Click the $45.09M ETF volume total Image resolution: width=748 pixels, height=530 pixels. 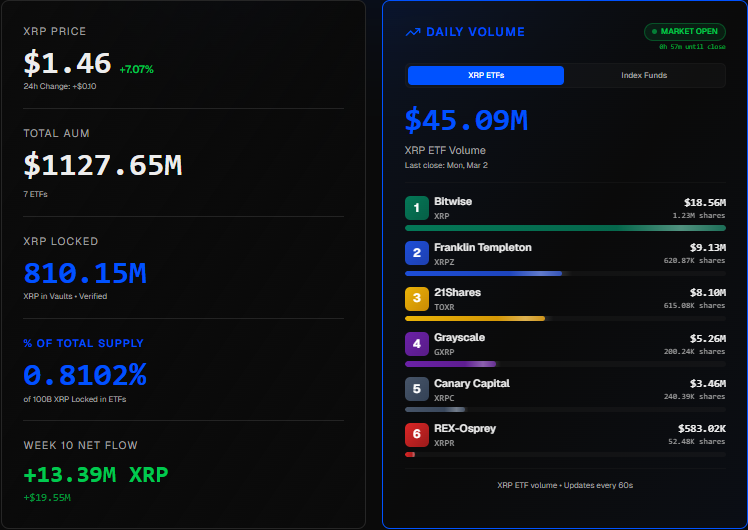click(466, 120)
